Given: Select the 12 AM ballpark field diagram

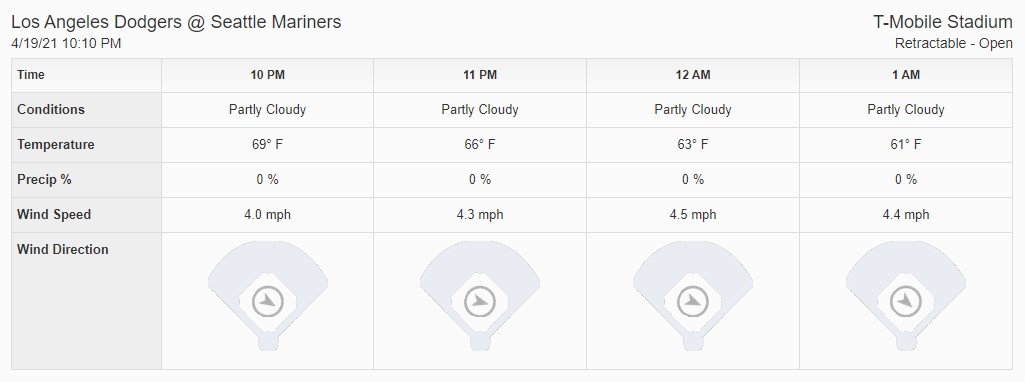Looking at the screenshot, I should (x=693, y=296).
